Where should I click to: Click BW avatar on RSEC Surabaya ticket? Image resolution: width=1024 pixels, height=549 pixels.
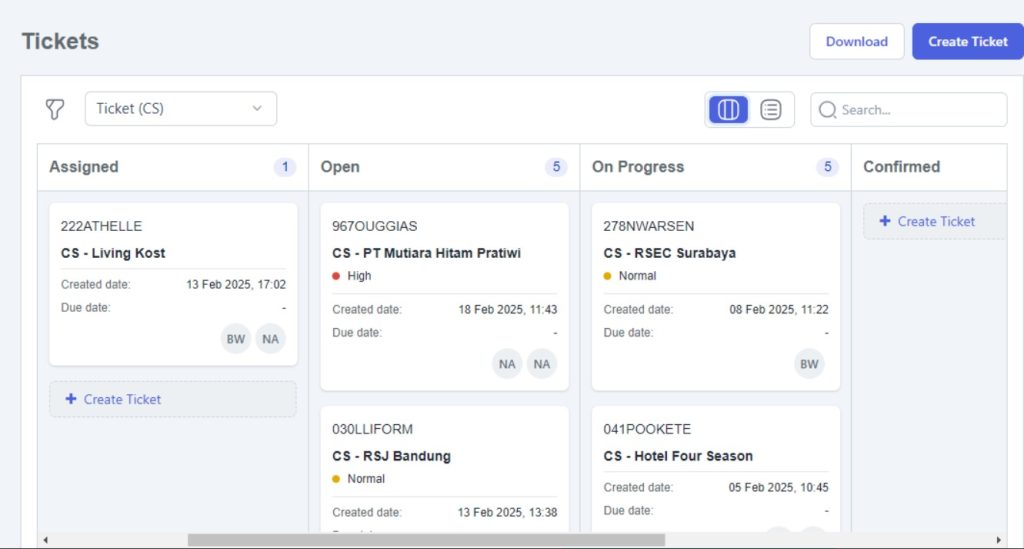click(x=809, y=364)
